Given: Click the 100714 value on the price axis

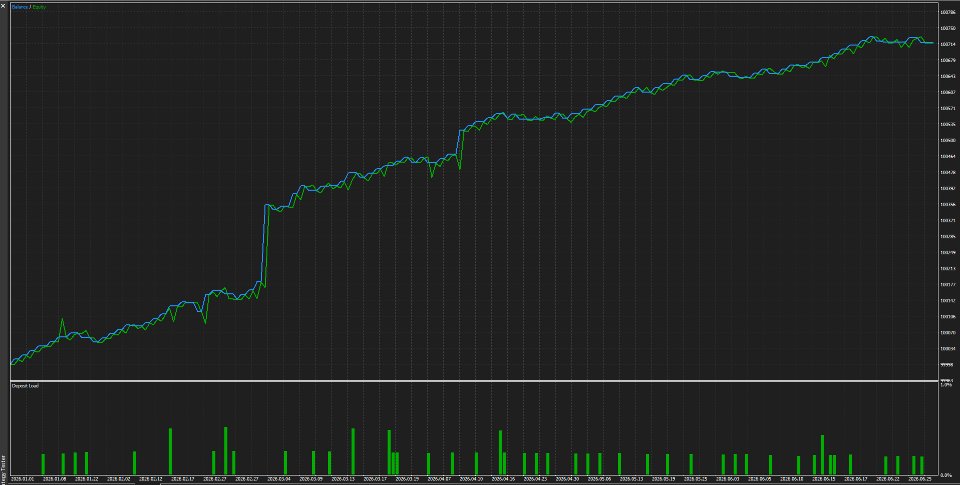Looking at the screenshot, I should [948, 44].
